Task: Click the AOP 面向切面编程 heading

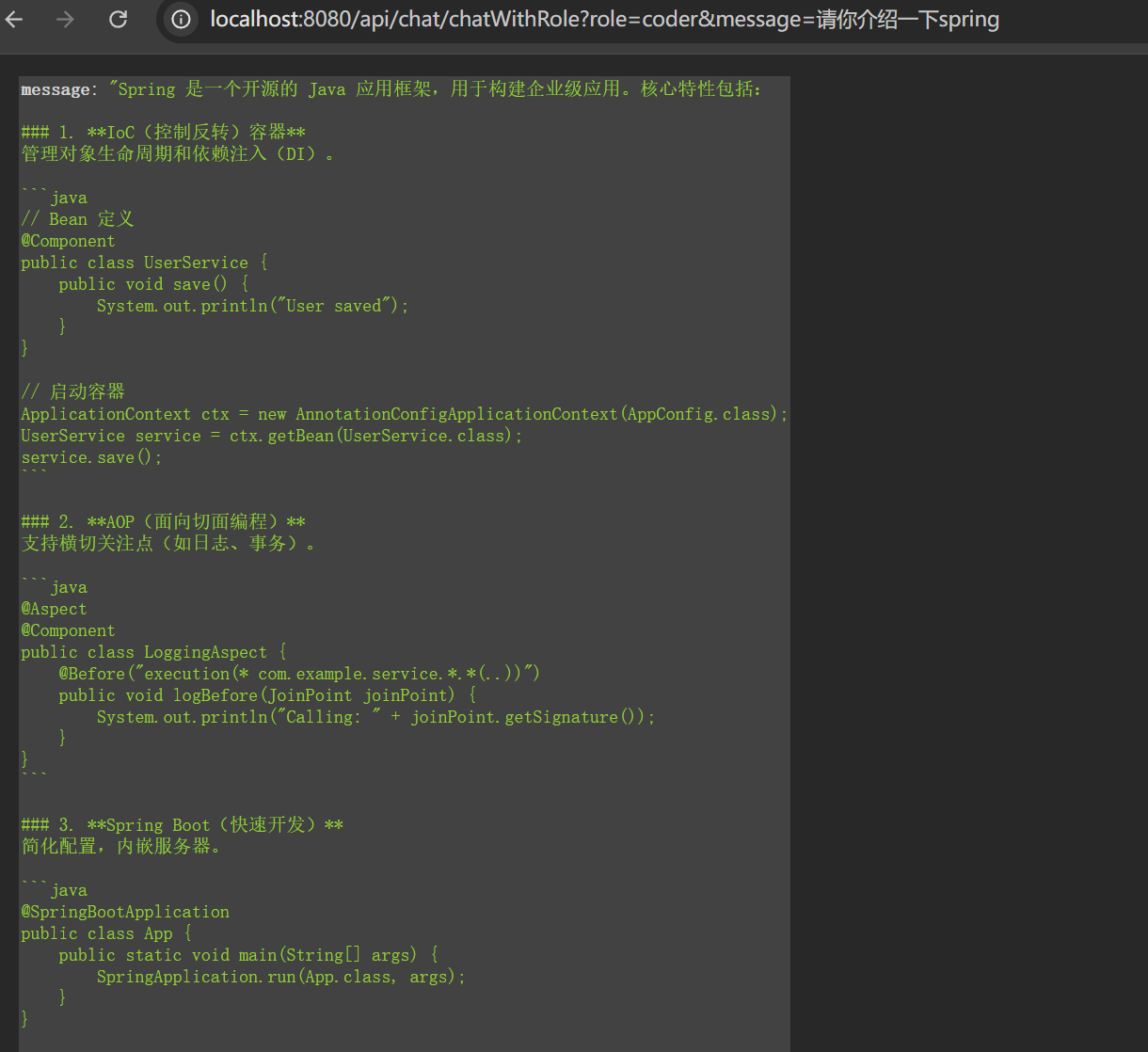Action: [x=165, y=521]
